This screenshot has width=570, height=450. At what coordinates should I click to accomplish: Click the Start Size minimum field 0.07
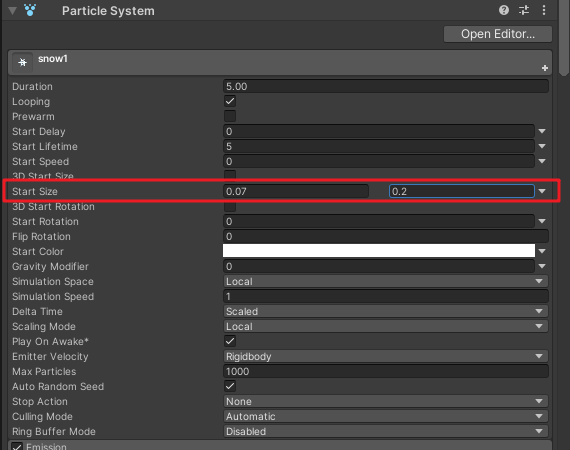(x=296, y=191)
